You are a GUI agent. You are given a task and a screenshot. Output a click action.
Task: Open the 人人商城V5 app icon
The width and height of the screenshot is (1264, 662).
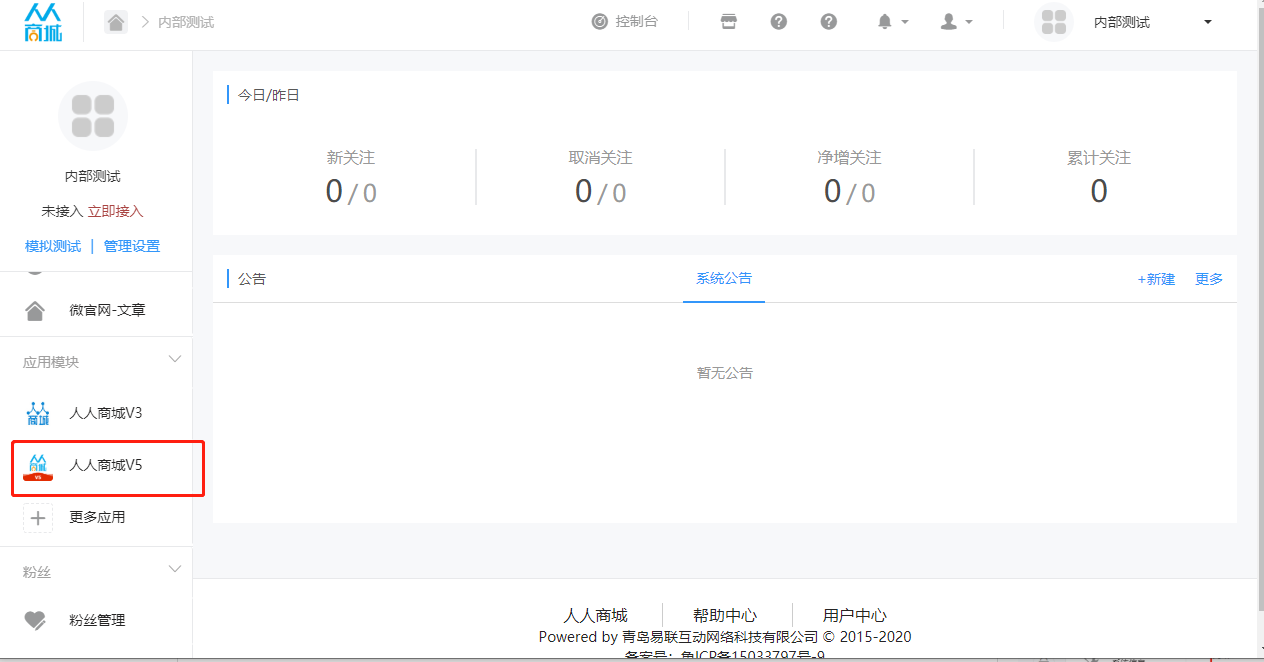pos(38,465)
